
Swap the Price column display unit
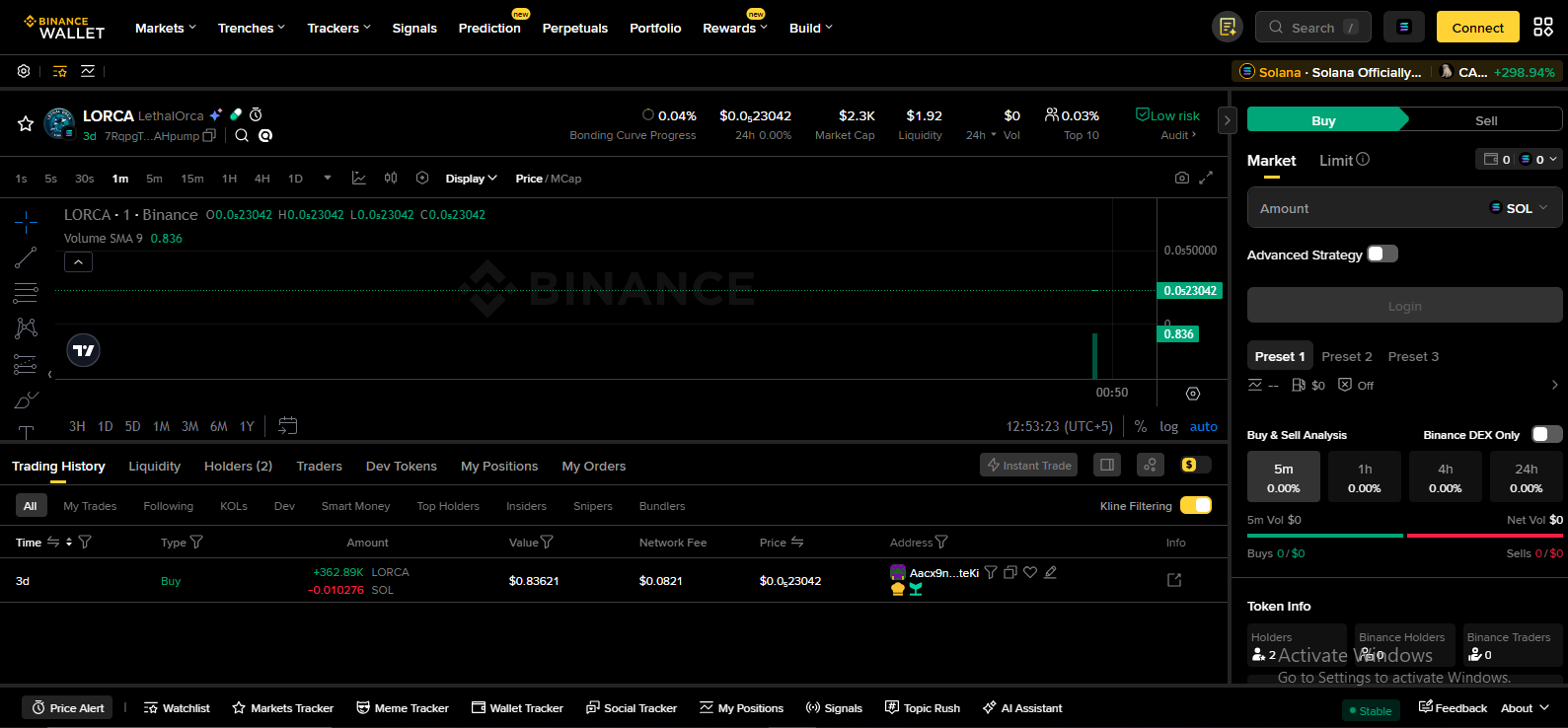coord(797,542)
